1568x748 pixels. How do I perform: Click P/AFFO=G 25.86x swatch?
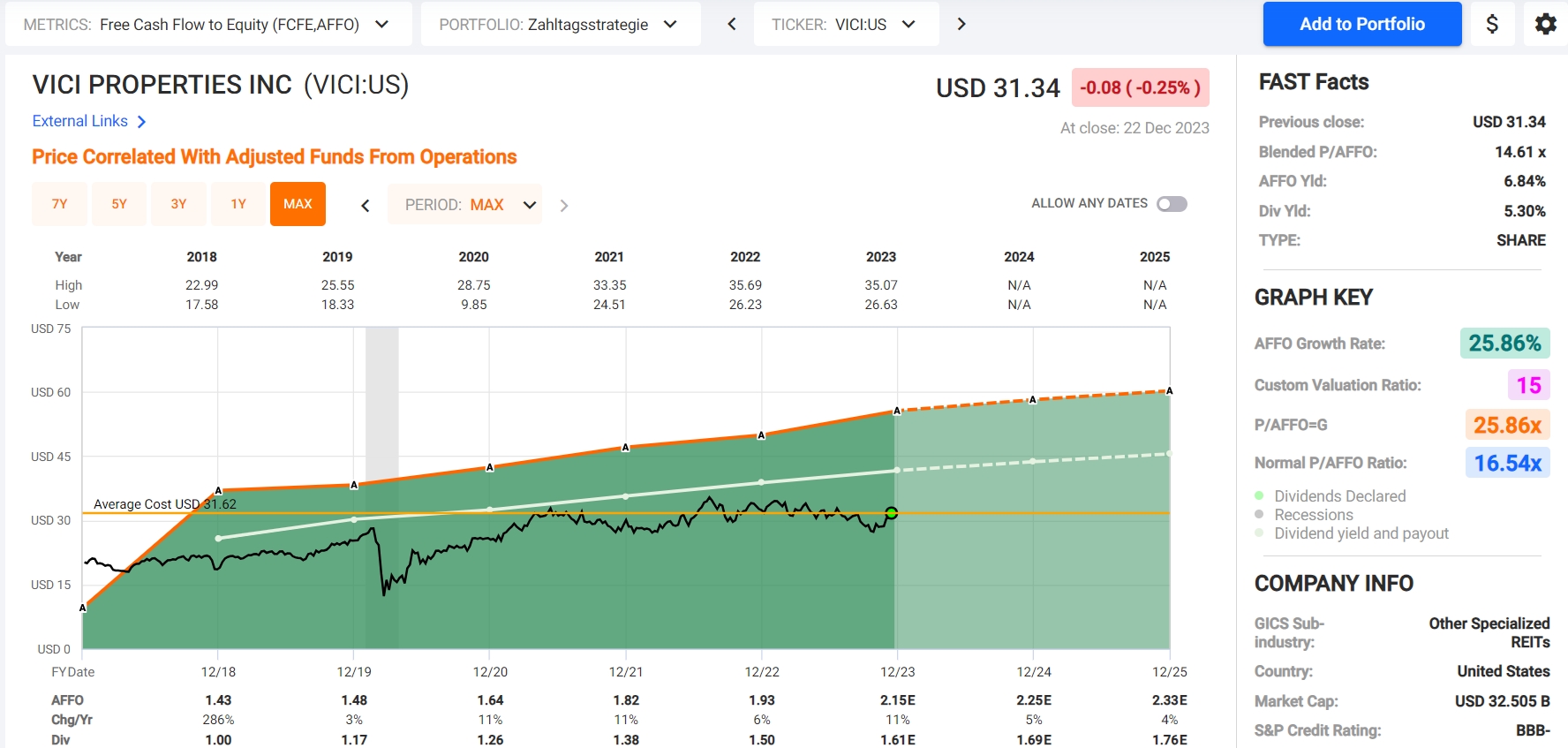[1507, 425]
